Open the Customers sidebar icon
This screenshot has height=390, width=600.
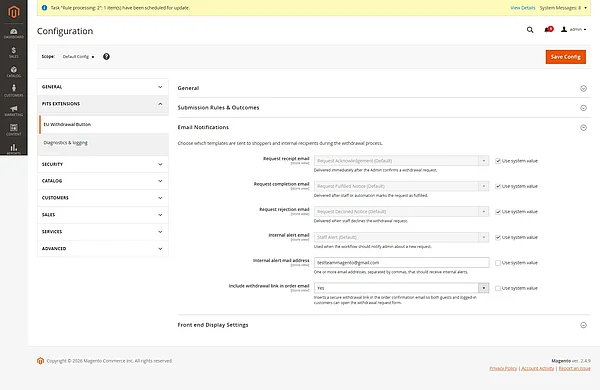click(14, 91)
